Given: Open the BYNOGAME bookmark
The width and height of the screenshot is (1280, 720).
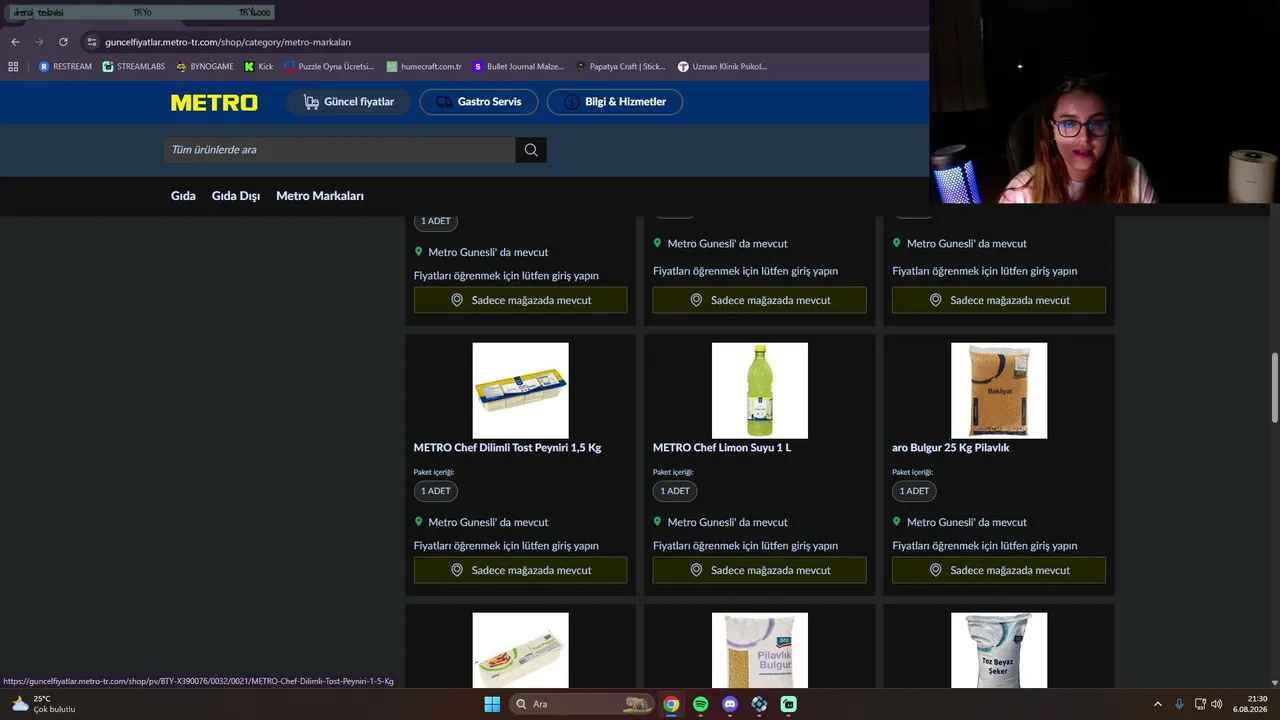Looking at the screenshot, I should click(x=204, y=67).
